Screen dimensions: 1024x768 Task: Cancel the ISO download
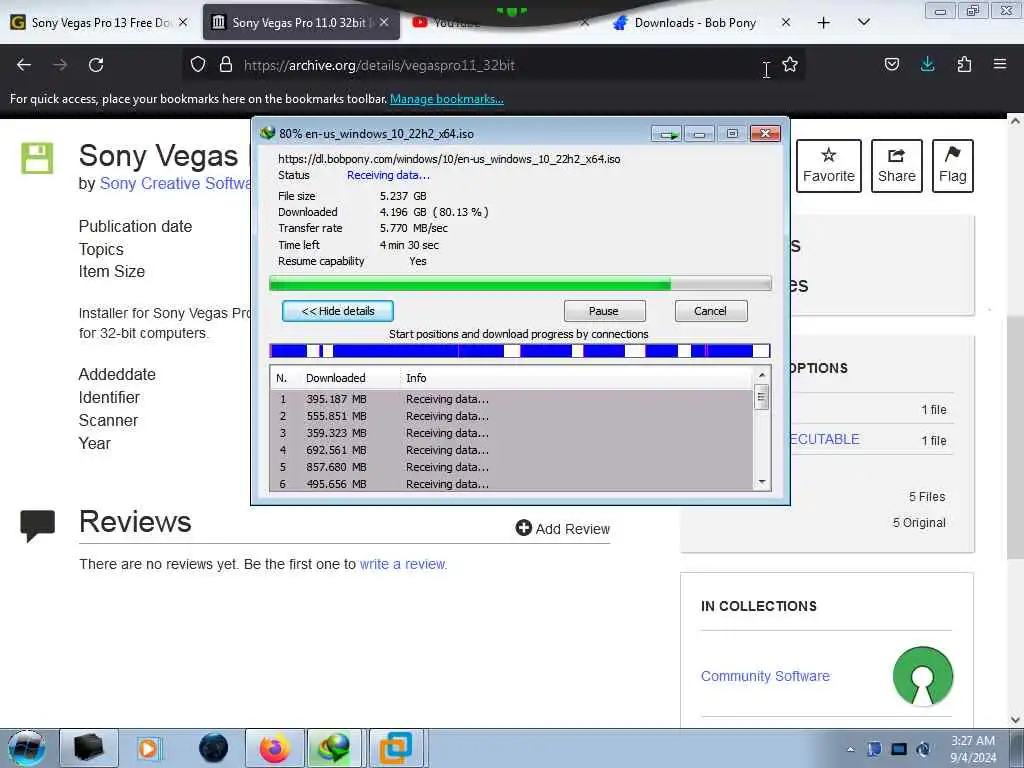pos(711,311)
